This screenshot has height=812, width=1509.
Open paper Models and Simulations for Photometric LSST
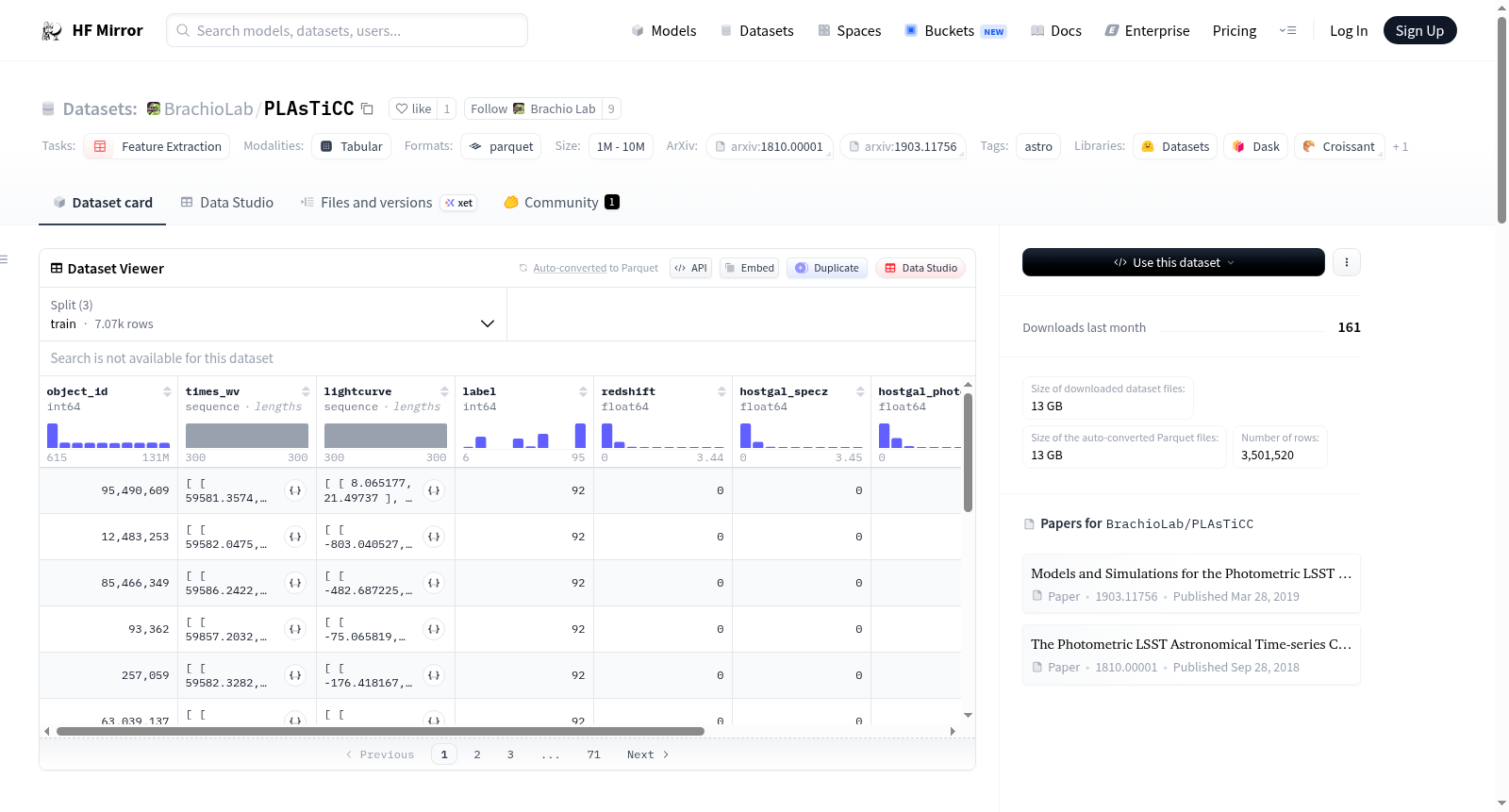tap(1191, 584)
